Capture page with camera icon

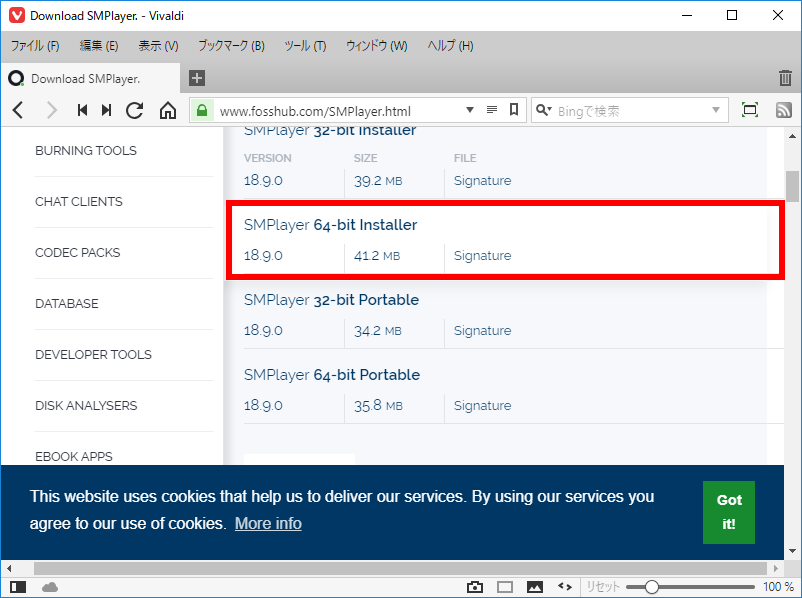point(475,587)
